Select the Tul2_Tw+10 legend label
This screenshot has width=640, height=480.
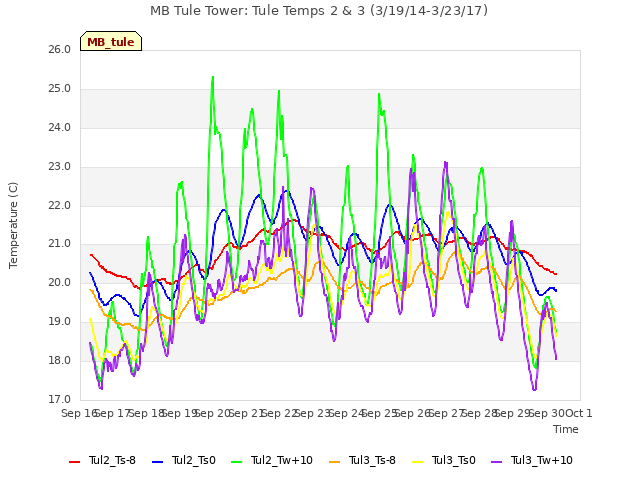coord(282,460)
